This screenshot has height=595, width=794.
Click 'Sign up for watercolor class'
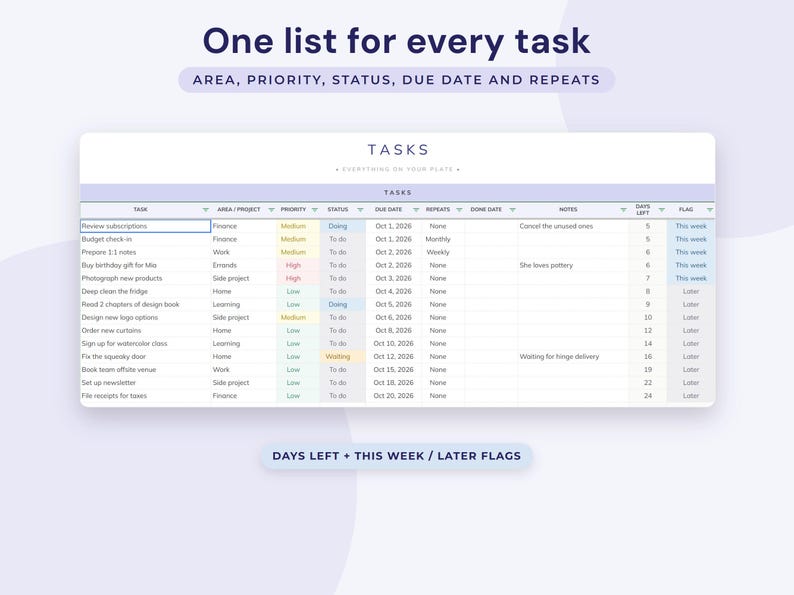pos(145,344)
